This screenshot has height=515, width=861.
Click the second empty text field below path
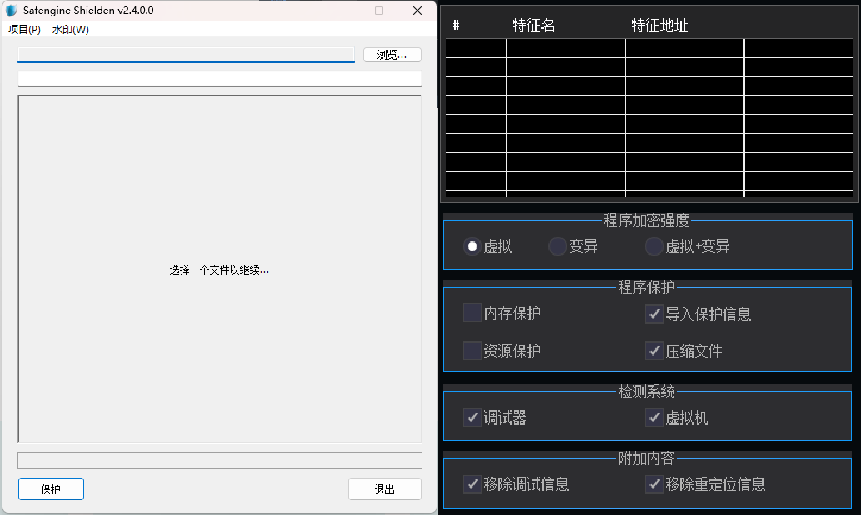click(x=220, y=79)
